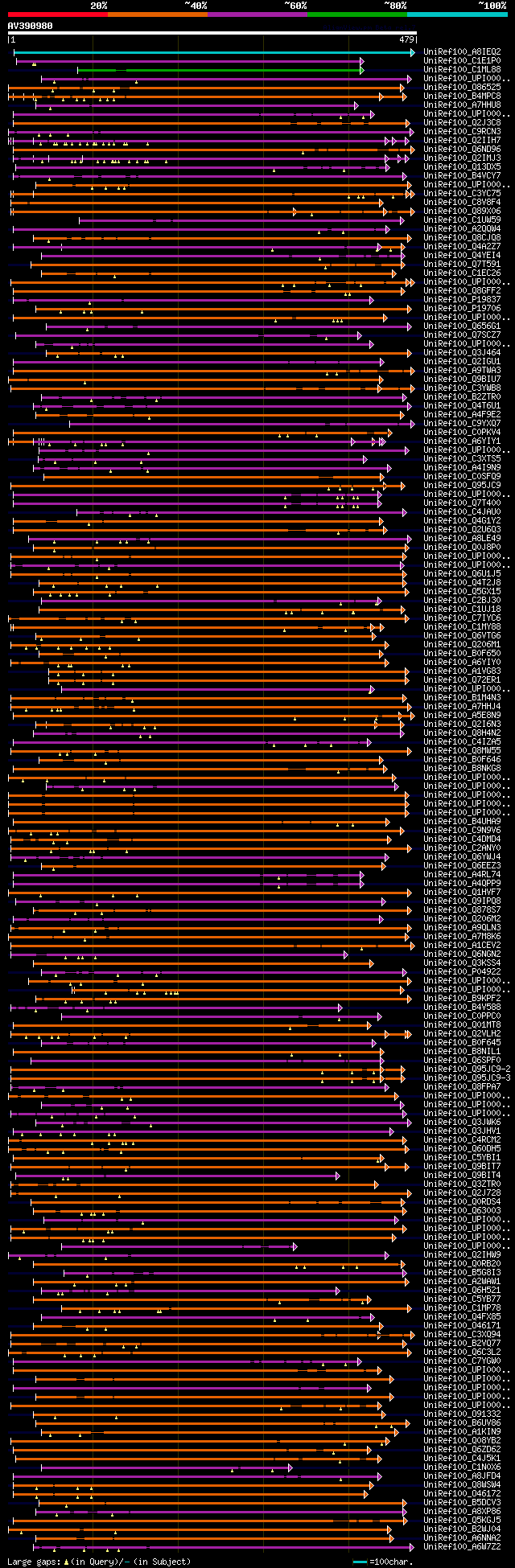Click the cyan alignment bar for UniRef100_A8IEQ2
This screenshot has height=1568, width=515.
click(214, 51)
